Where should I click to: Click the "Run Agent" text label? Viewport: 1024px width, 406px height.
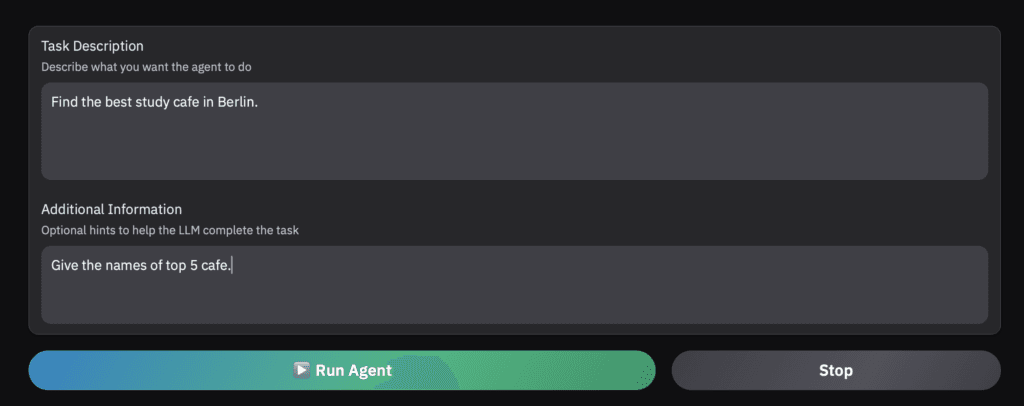coord(353,371)
